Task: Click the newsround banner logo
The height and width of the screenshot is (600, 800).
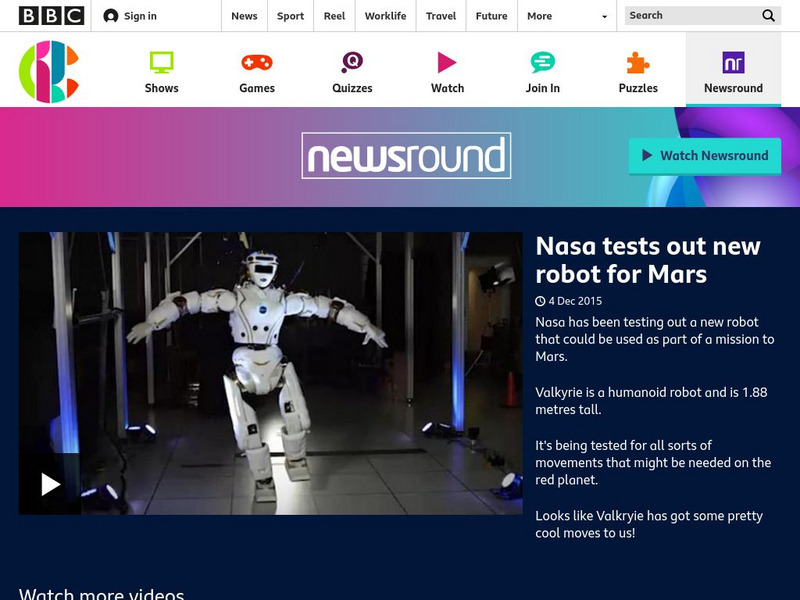Action: pyautogui.click(x=406, y=156)
